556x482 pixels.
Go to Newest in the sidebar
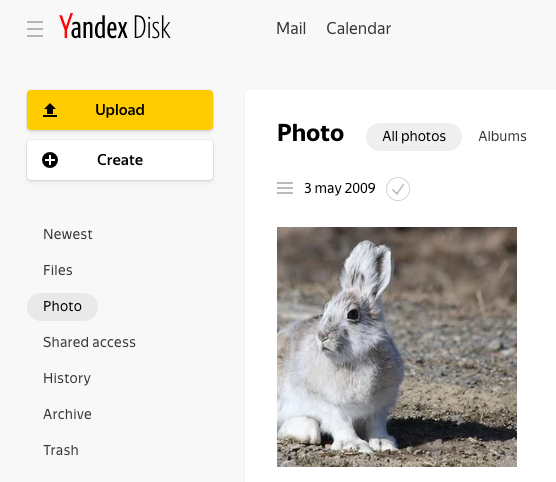[68, 234]
